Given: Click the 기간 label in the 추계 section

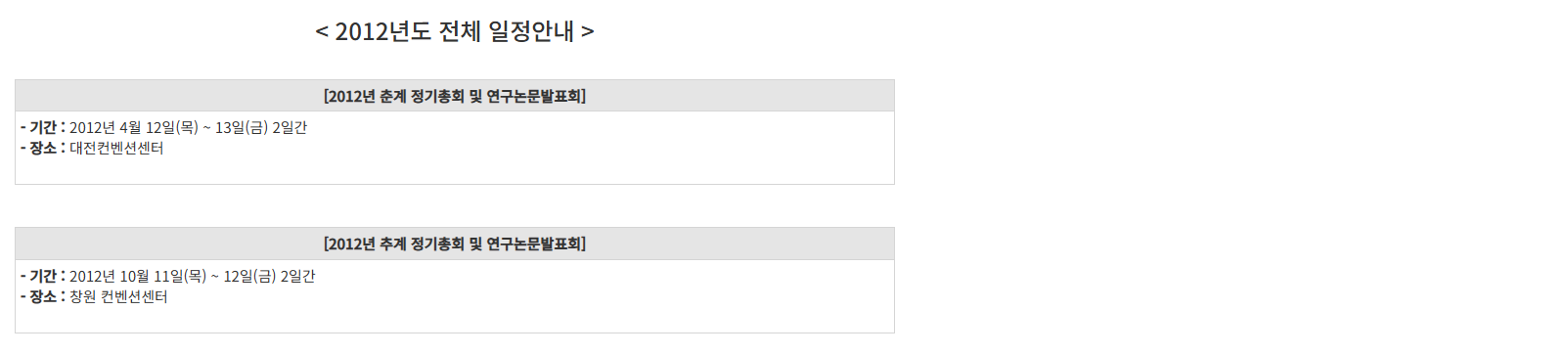Looking at the screenshot, I should [43, 276].
